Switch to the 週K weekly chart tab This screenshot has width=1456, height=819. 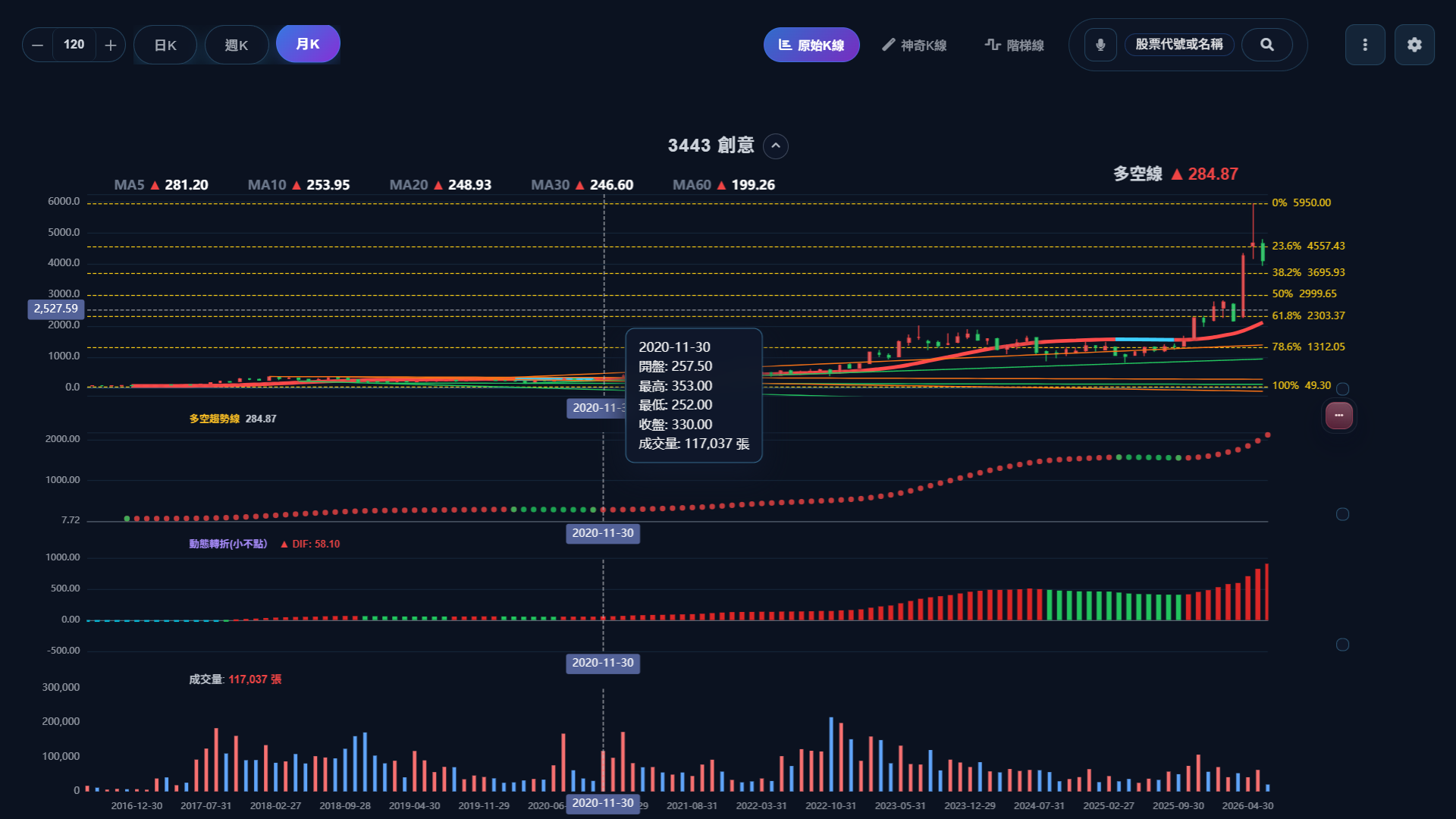coord(237,45)
